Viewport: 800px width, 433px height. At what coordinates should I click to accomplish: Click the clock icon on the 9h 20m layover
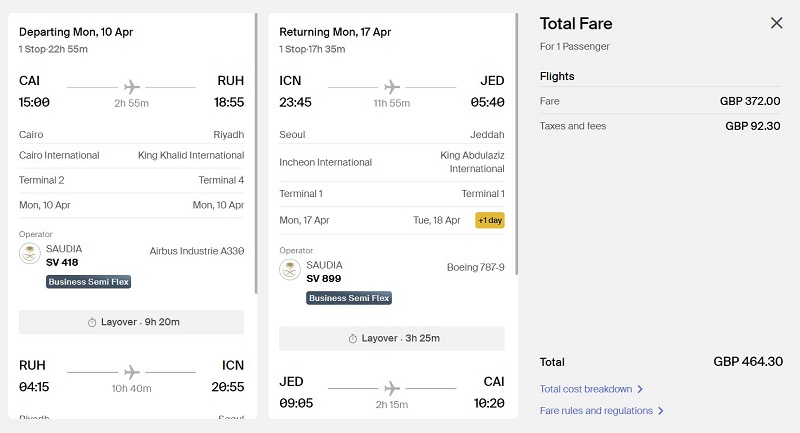point(92,322)
